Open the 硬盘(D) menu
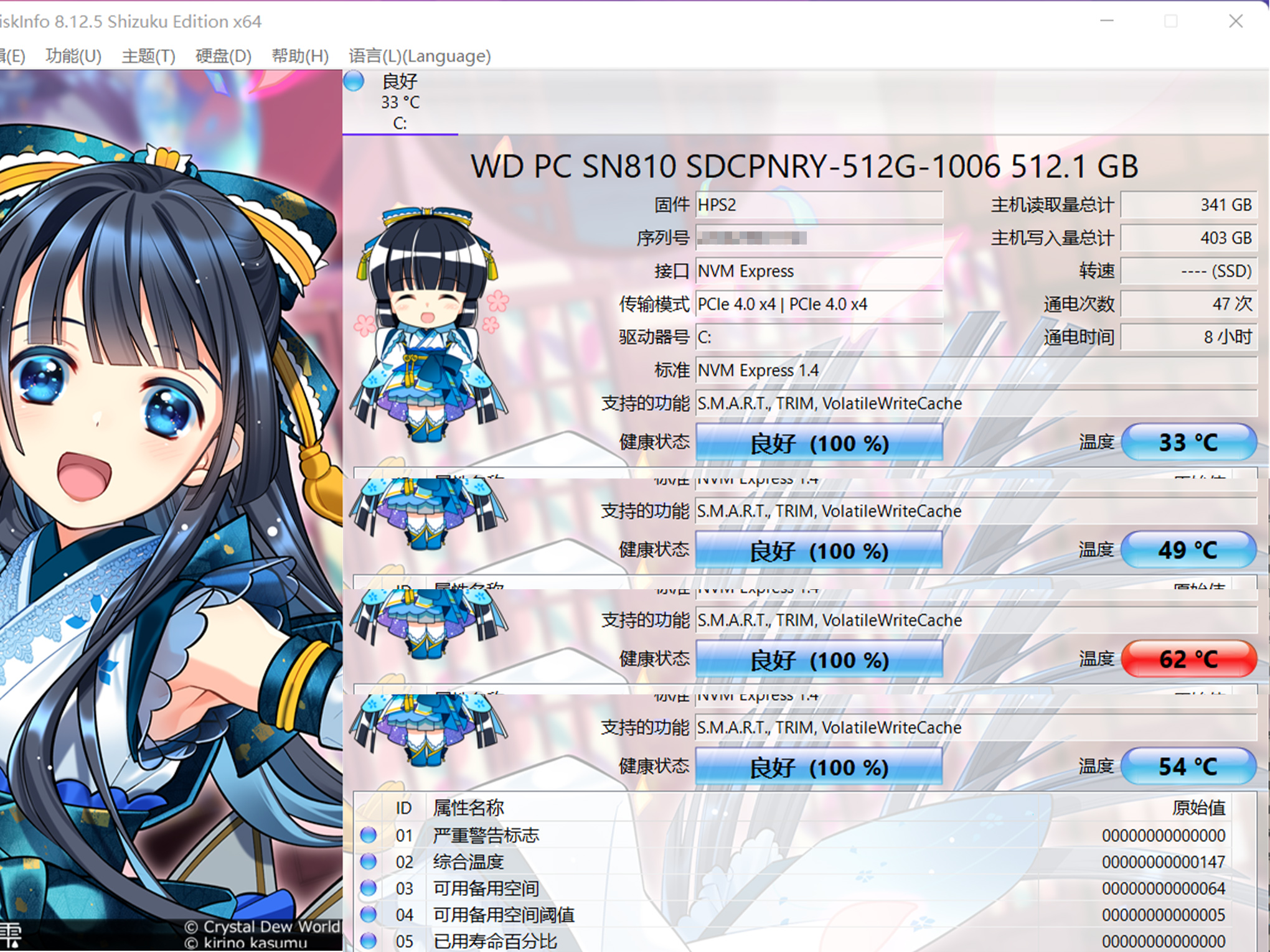This screenshot has width=1270, height=952. point(223,56)
